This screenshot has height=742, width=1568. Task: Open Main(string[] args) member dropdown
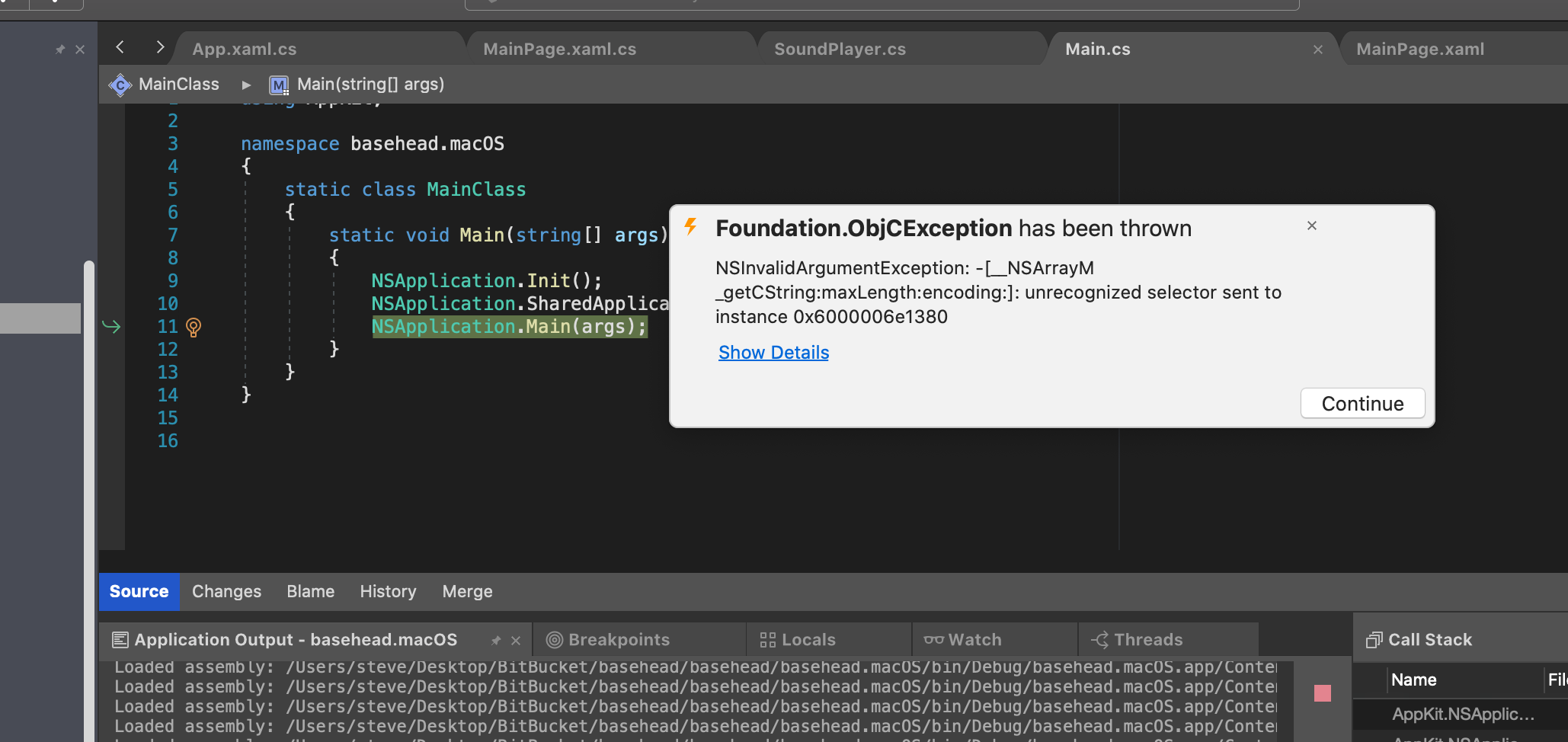[x=370, y=85]
